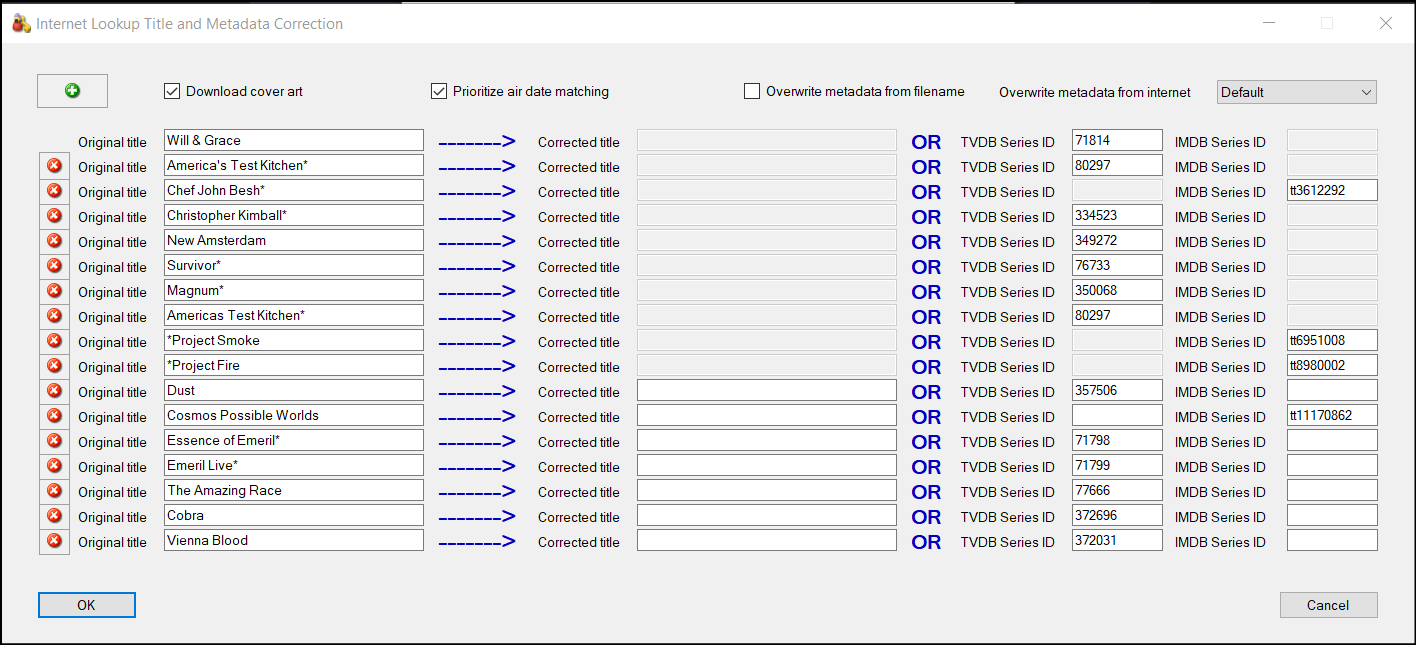Viewport: 1416px width, 645px height.
Task: Edit the Original title field for Cobra
Action: [x=293, y=516]
